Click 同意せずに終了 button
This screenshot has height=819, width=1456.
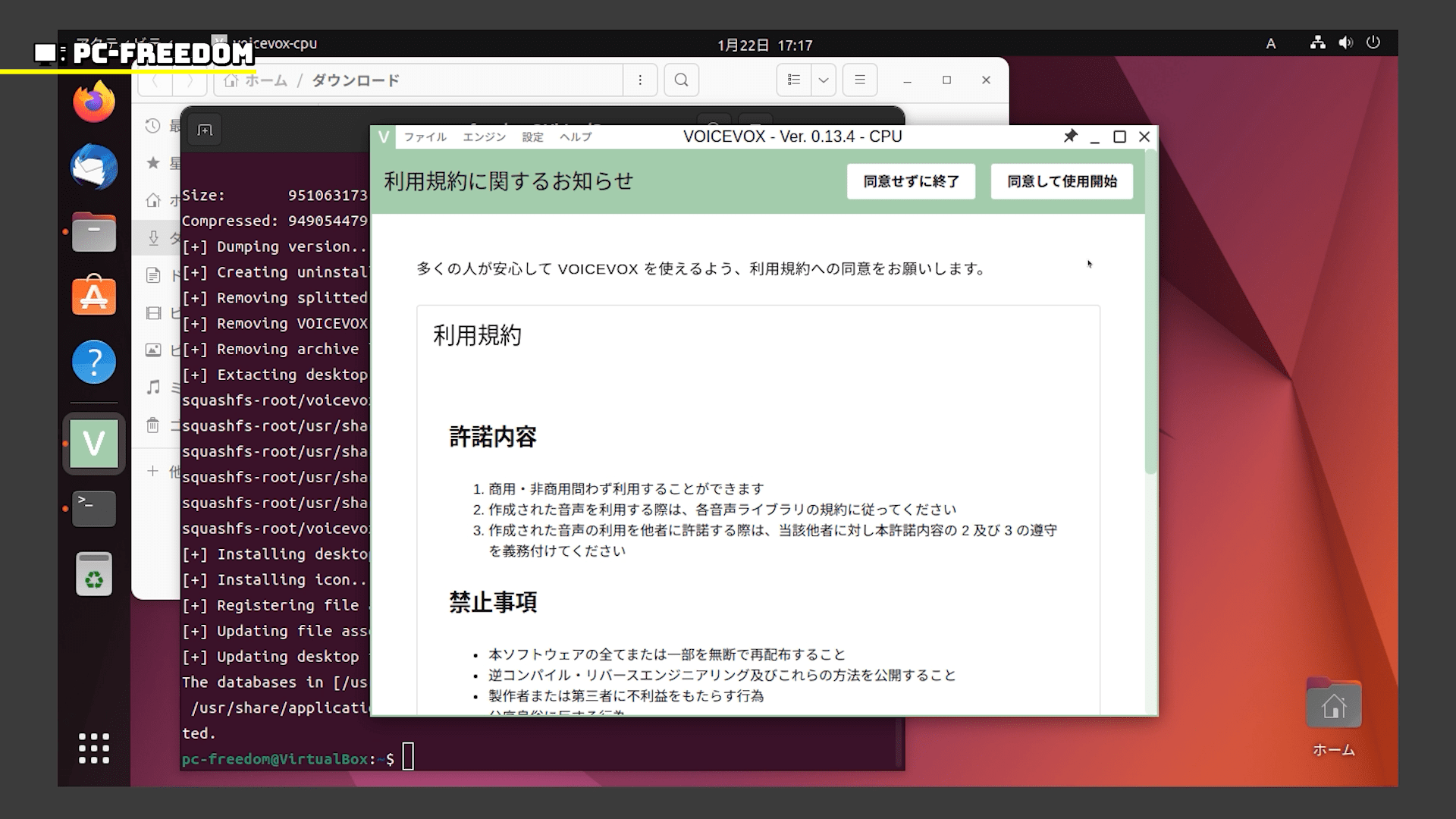click(x=911, y=182)
